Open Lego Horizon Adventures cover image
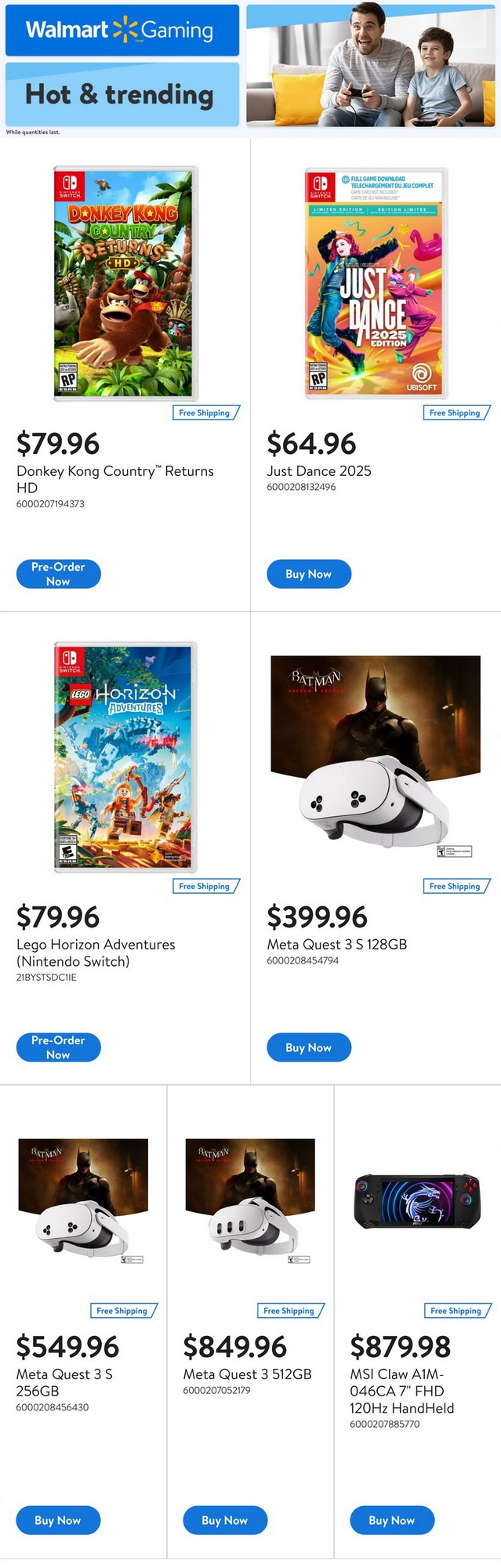This screenshot has height=1568, width=501. 125,757
